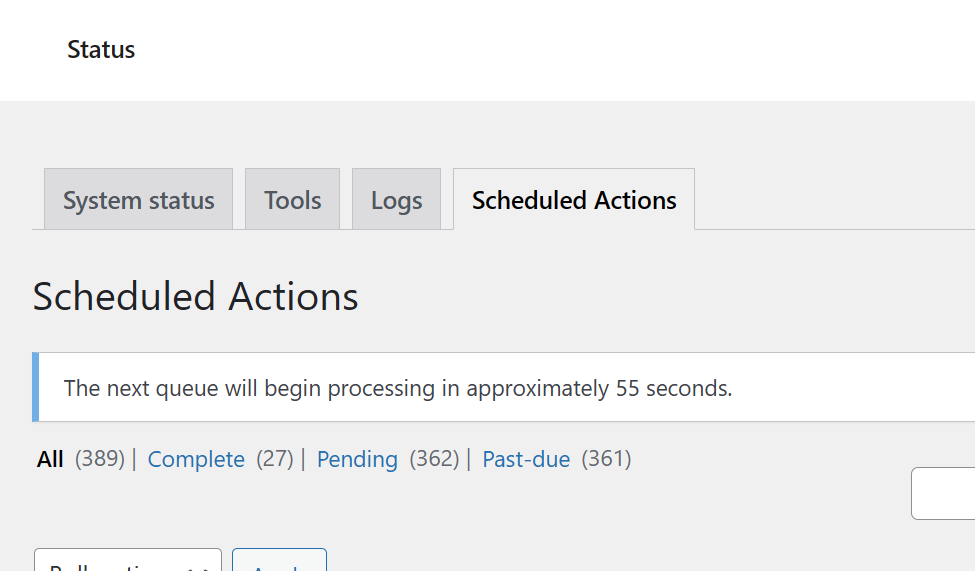The image size is (975, 571).
Task: Expand the Bulk actions dropdown
Action: point(127,560)
